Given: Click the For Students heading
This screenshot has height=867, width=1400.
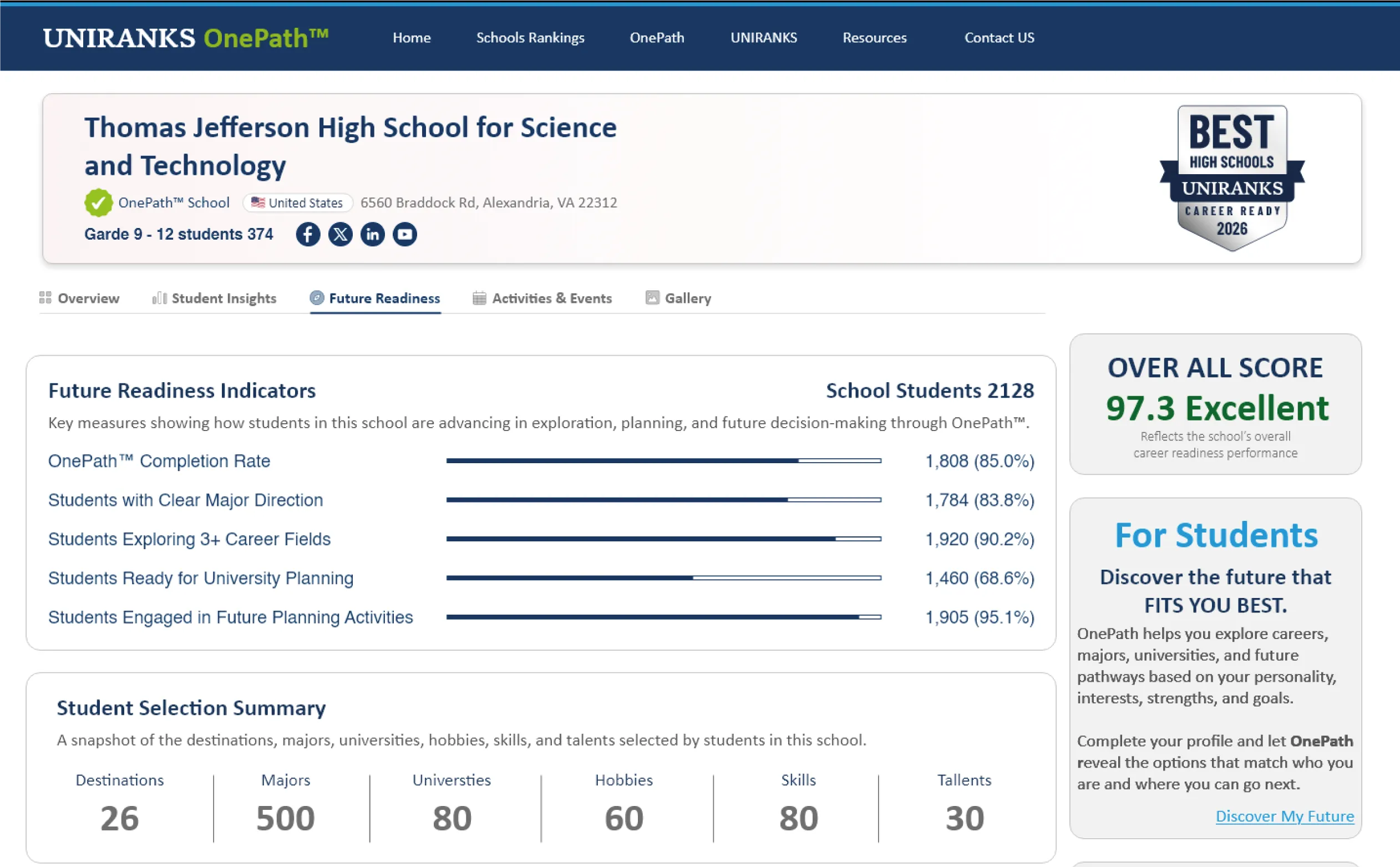Looking at the screenshot, I should pyautogui.click(x=1216, y=536).
